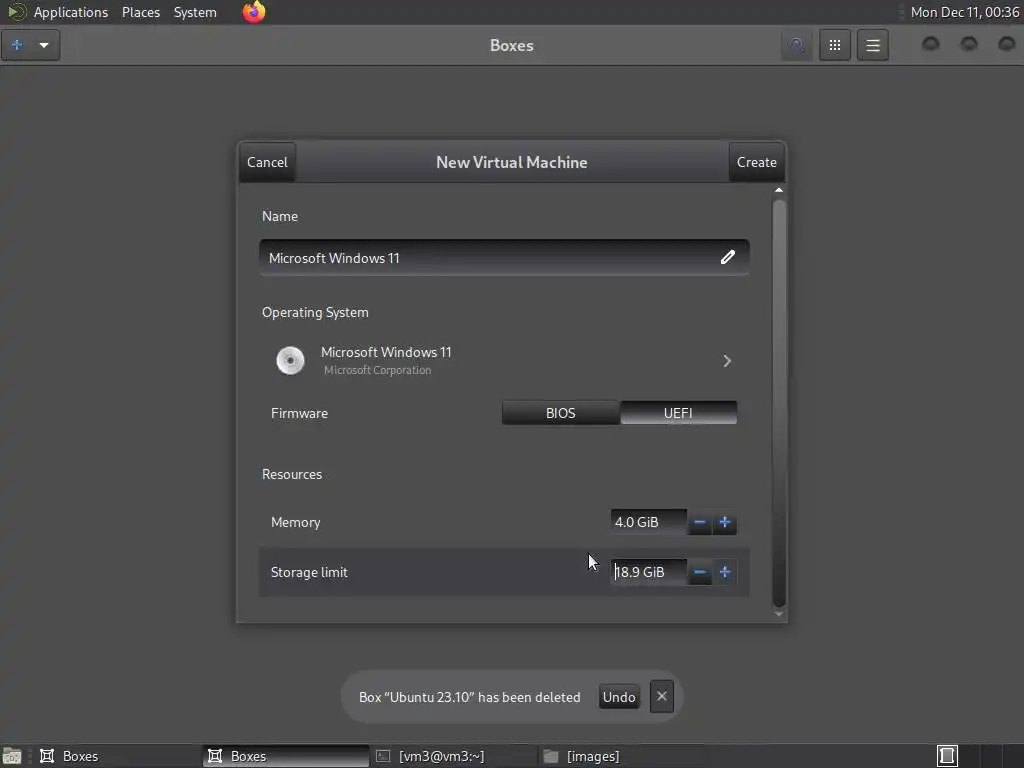Open the dropdown arrow beside new box

tap(44, 45)
